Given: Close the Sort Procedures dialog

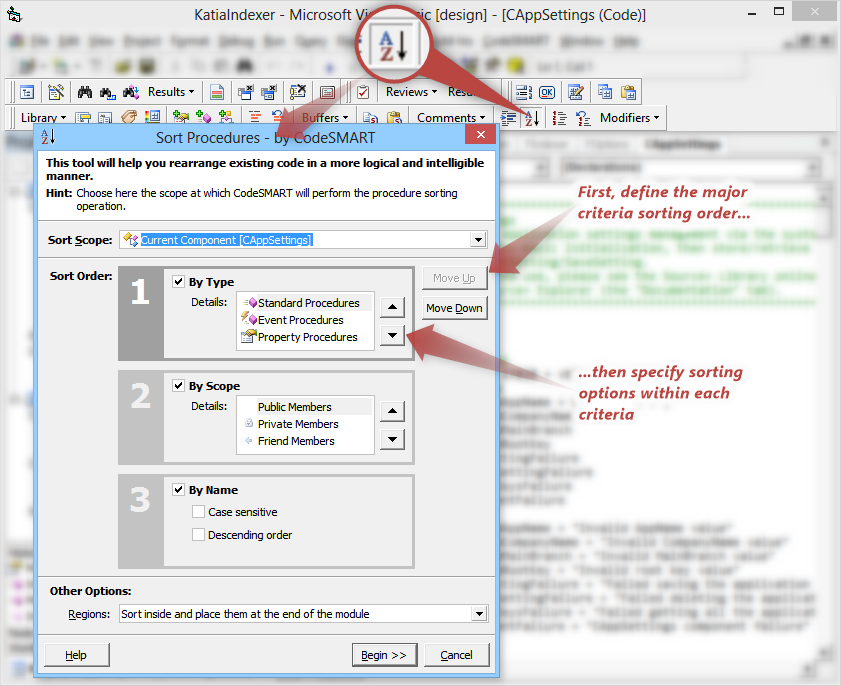Looking at the screenshot, I should click(x=481, y=135).
